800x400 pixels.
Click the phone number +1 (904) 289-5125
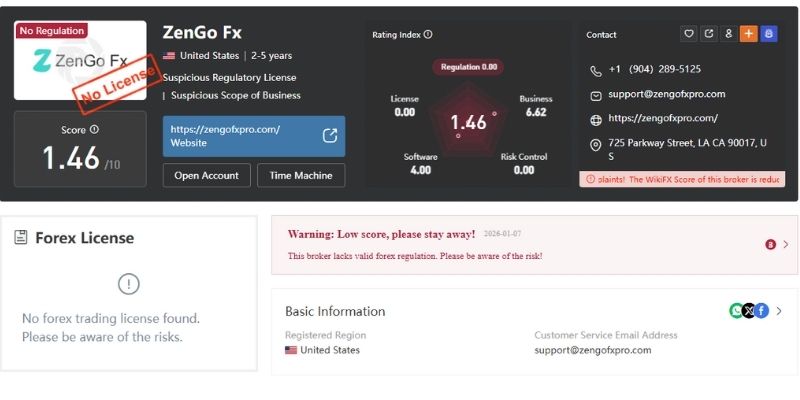tap(655, 69)
